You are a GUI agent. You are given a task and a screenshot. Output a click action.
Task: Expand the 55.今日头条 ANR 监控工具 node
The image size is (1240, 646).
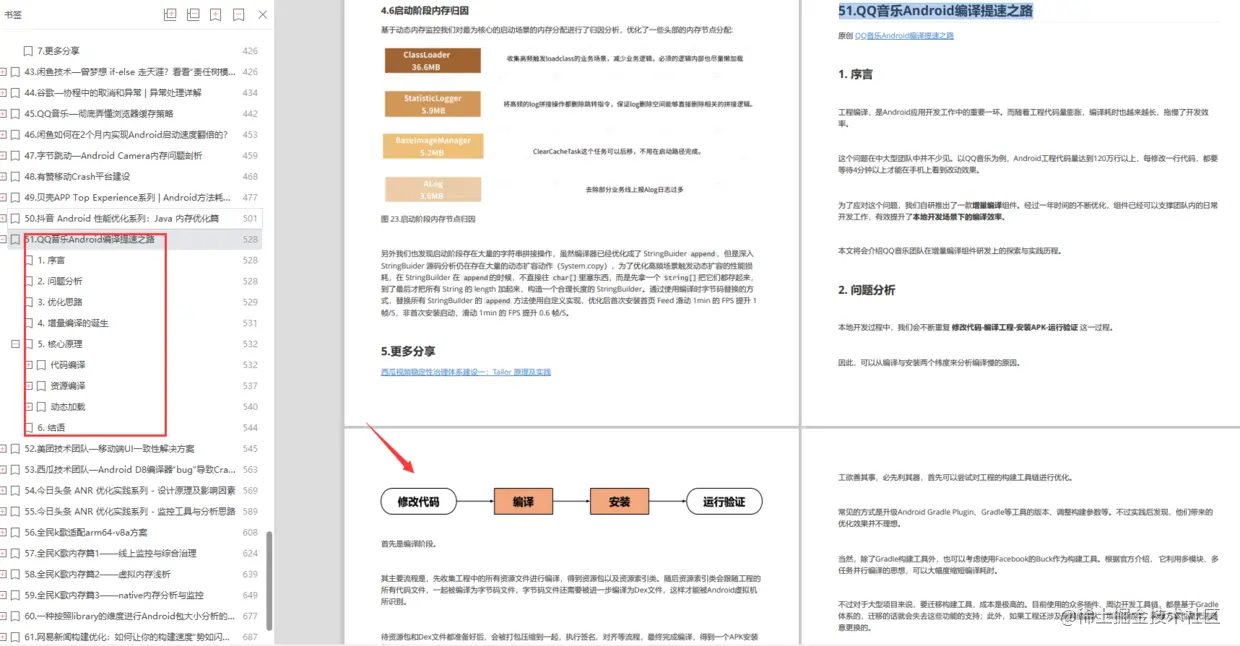tap(3, 511)
